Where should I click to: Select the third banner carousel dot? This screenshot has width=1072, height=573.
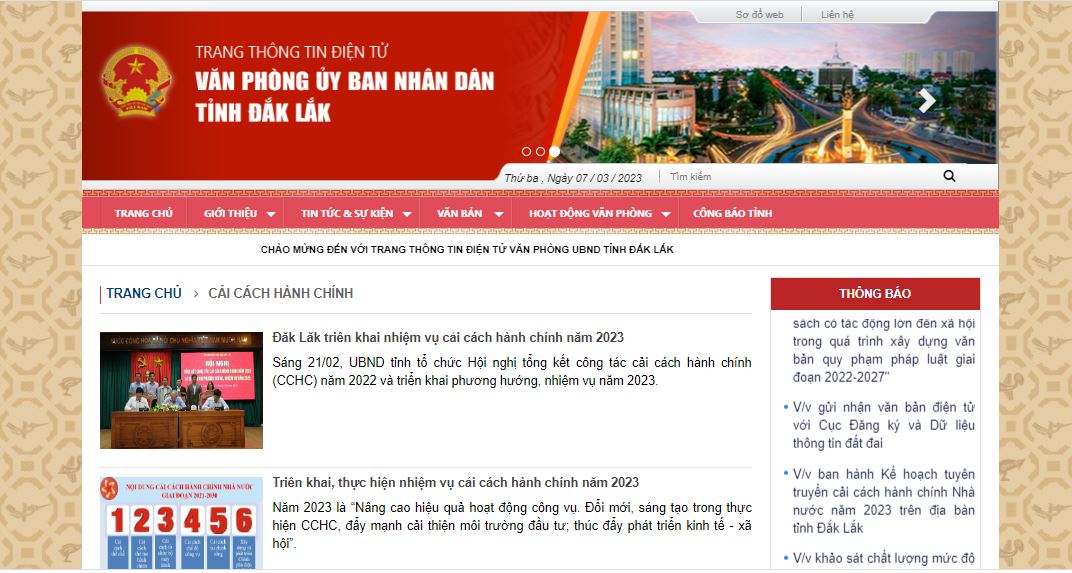coord(555,152)
